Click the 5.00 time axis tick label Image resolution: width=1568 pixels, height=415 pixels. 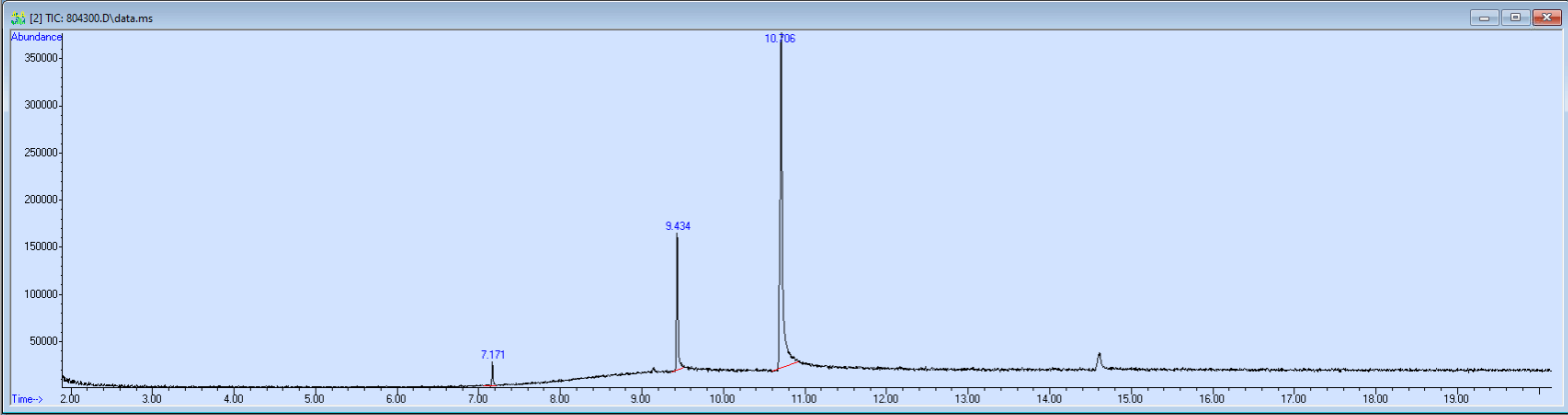coord(314,399)
